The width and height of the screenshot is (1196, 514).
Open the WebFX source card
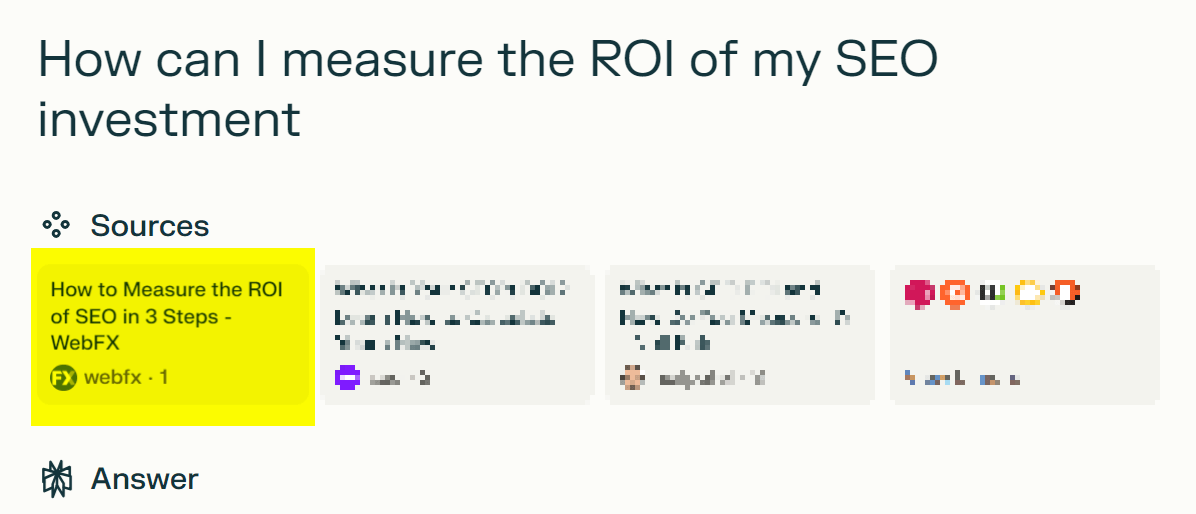(x=173, y=334)
